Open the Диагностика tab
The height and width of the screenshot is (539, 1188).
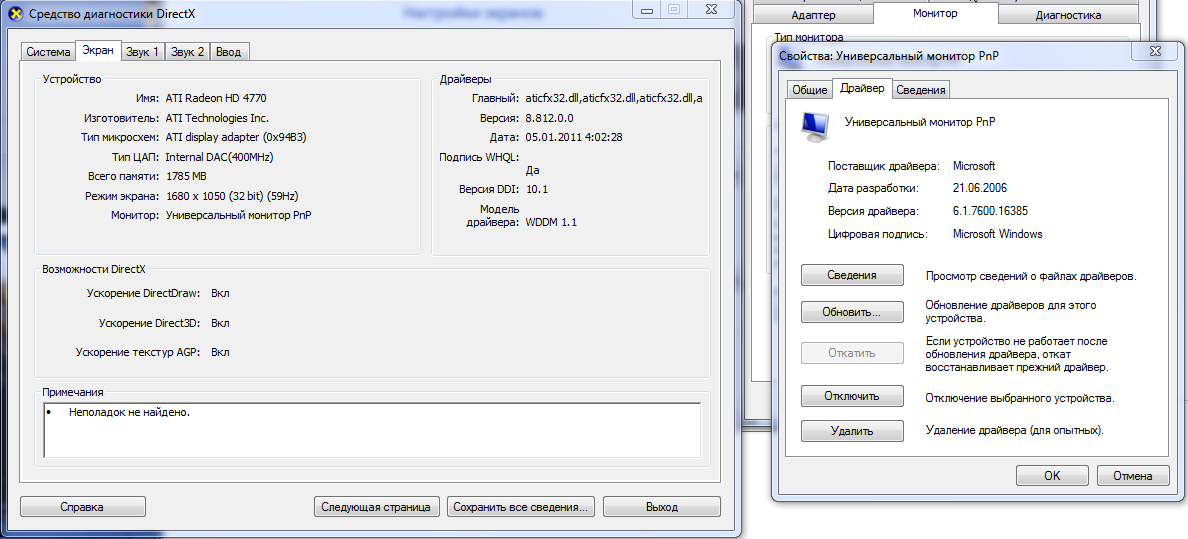1068,15
